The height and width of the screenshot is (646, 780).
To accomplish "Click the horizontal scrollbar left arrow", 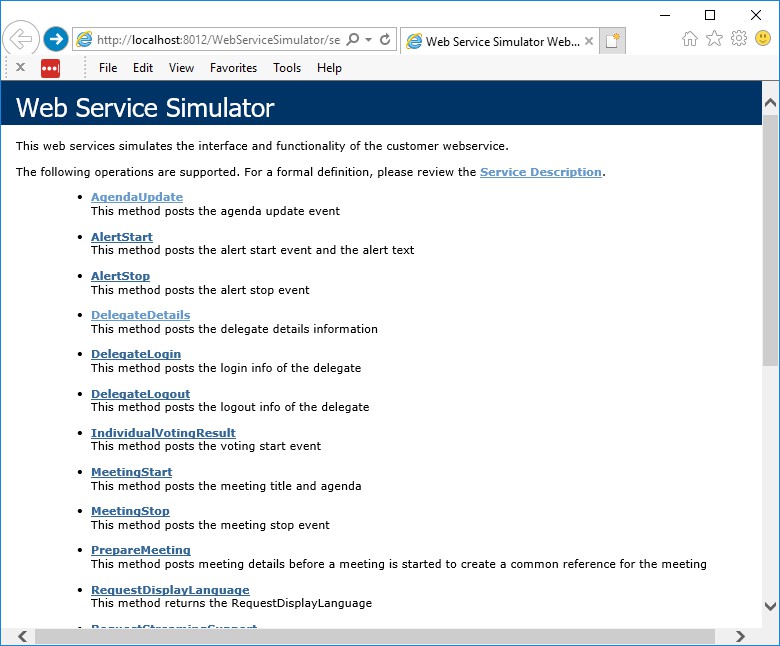I will 22,637.
